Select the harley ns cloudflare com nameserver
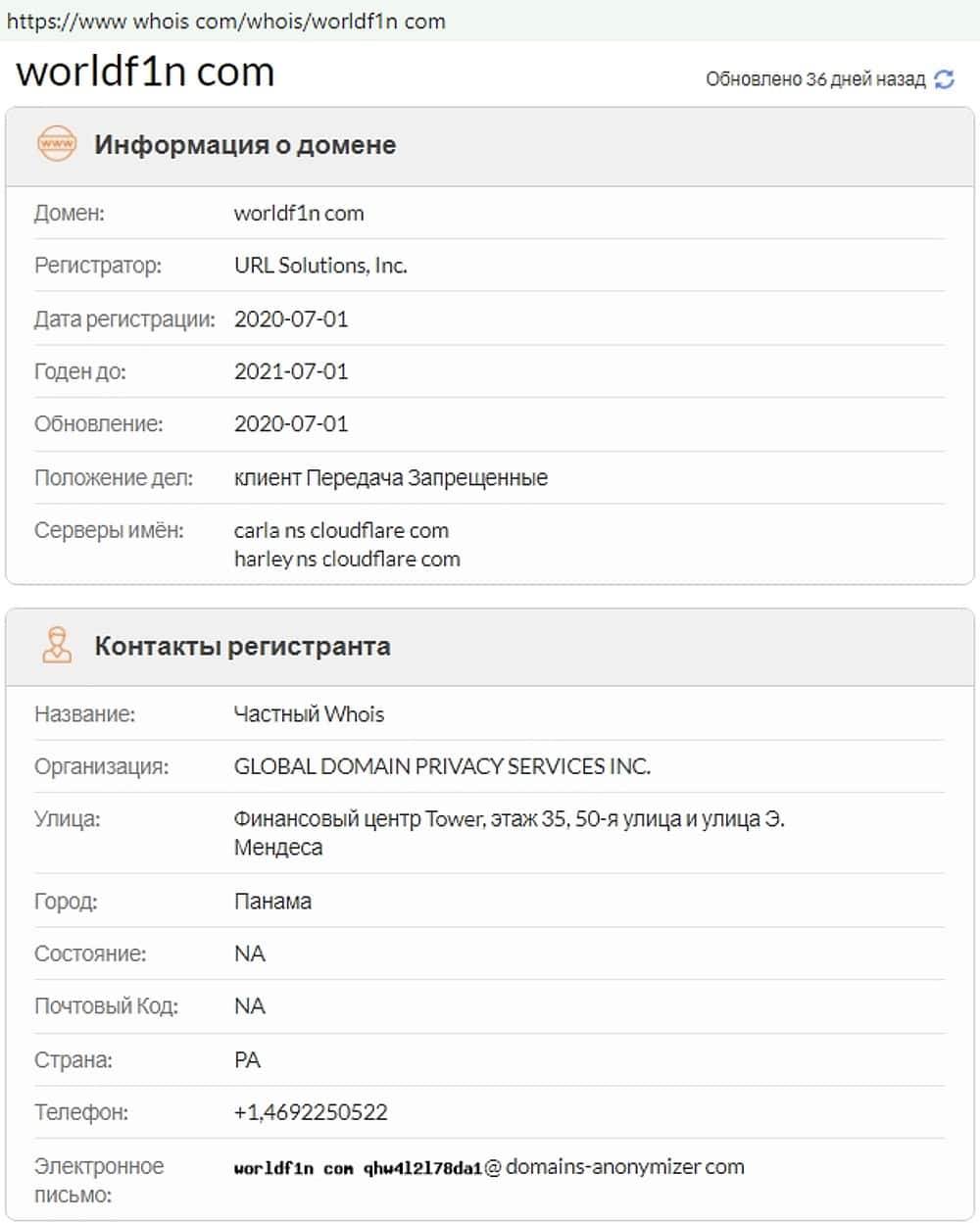Image resolution: width=980 pixels, height=1223 pixels. [347, 559]
